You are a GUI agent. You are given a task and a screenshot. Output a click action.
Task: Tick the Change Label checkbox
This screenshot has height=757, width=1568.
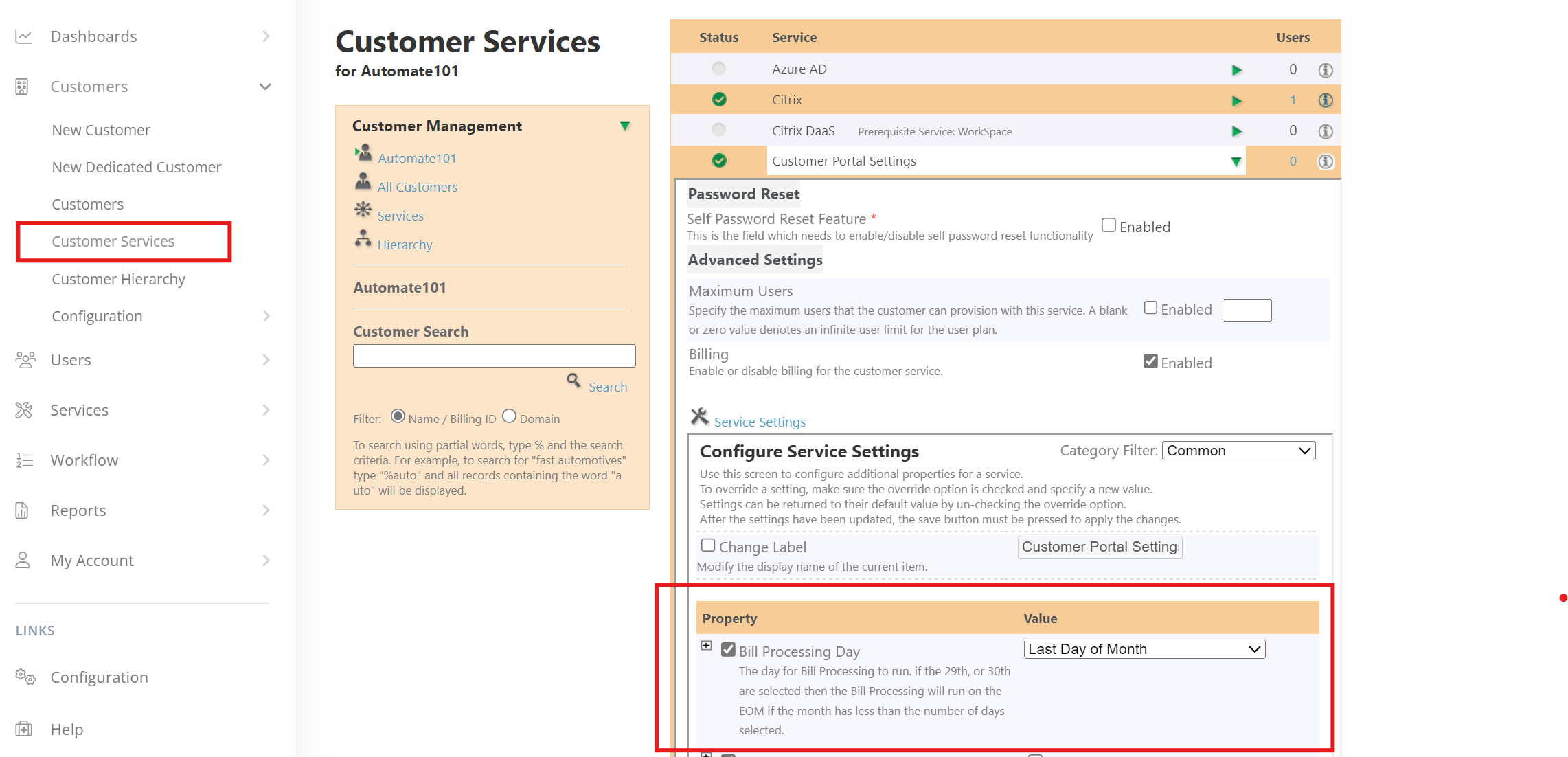tap(707, 545)
